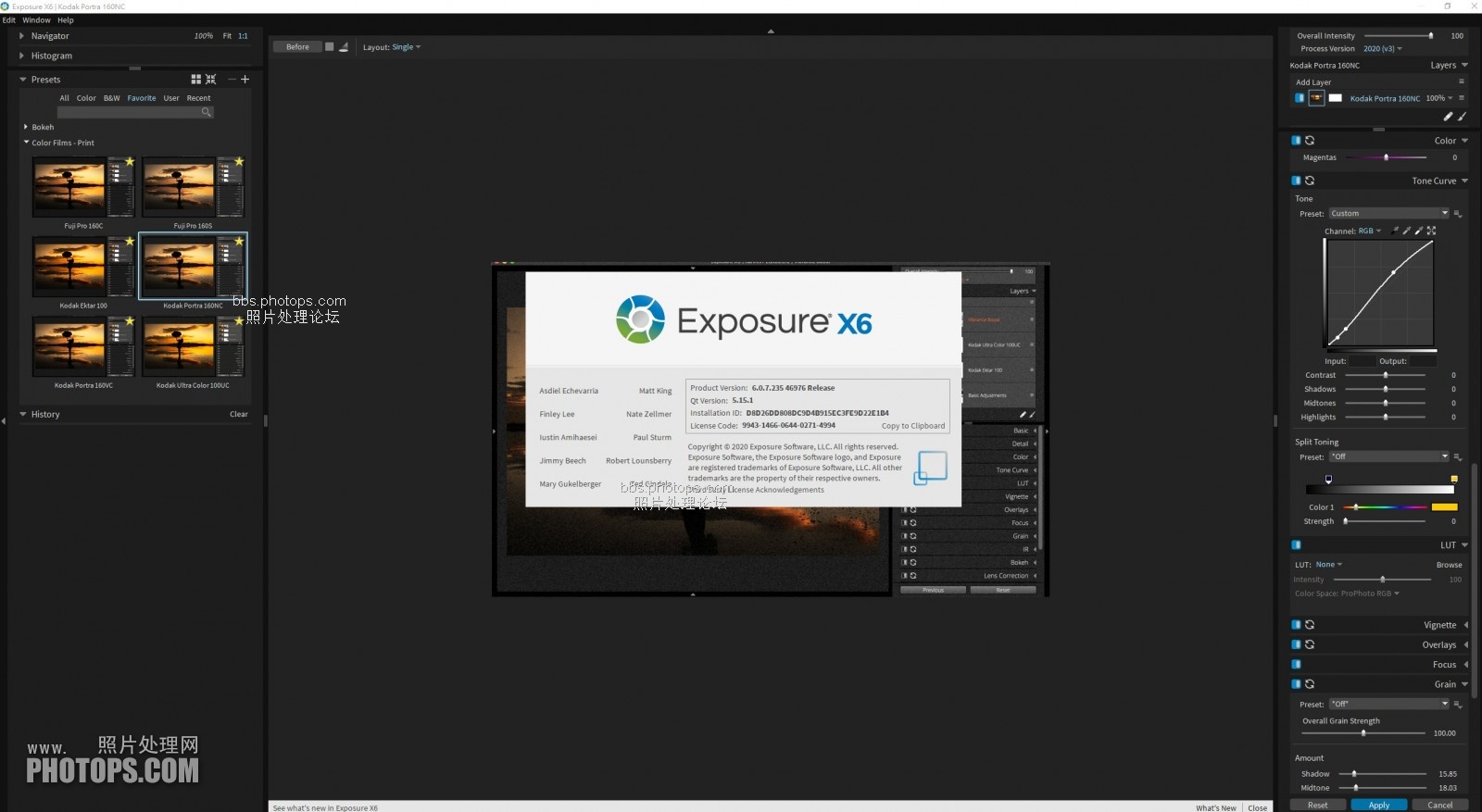Toggle the Overlays panel effect
The width and height of the screenshot is (1482, 812).
tap(1296, 644)
